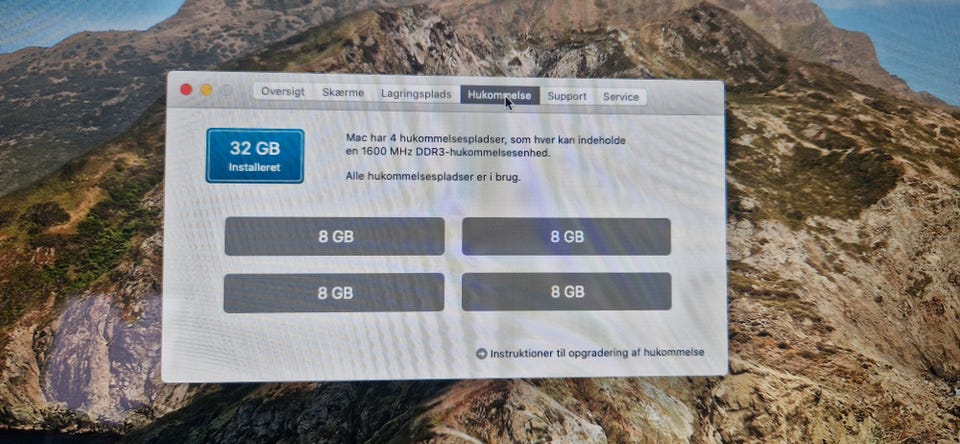Select the lower-left 8 GB memory slot
The image size is (960, 444).
(x=334, y=293)
